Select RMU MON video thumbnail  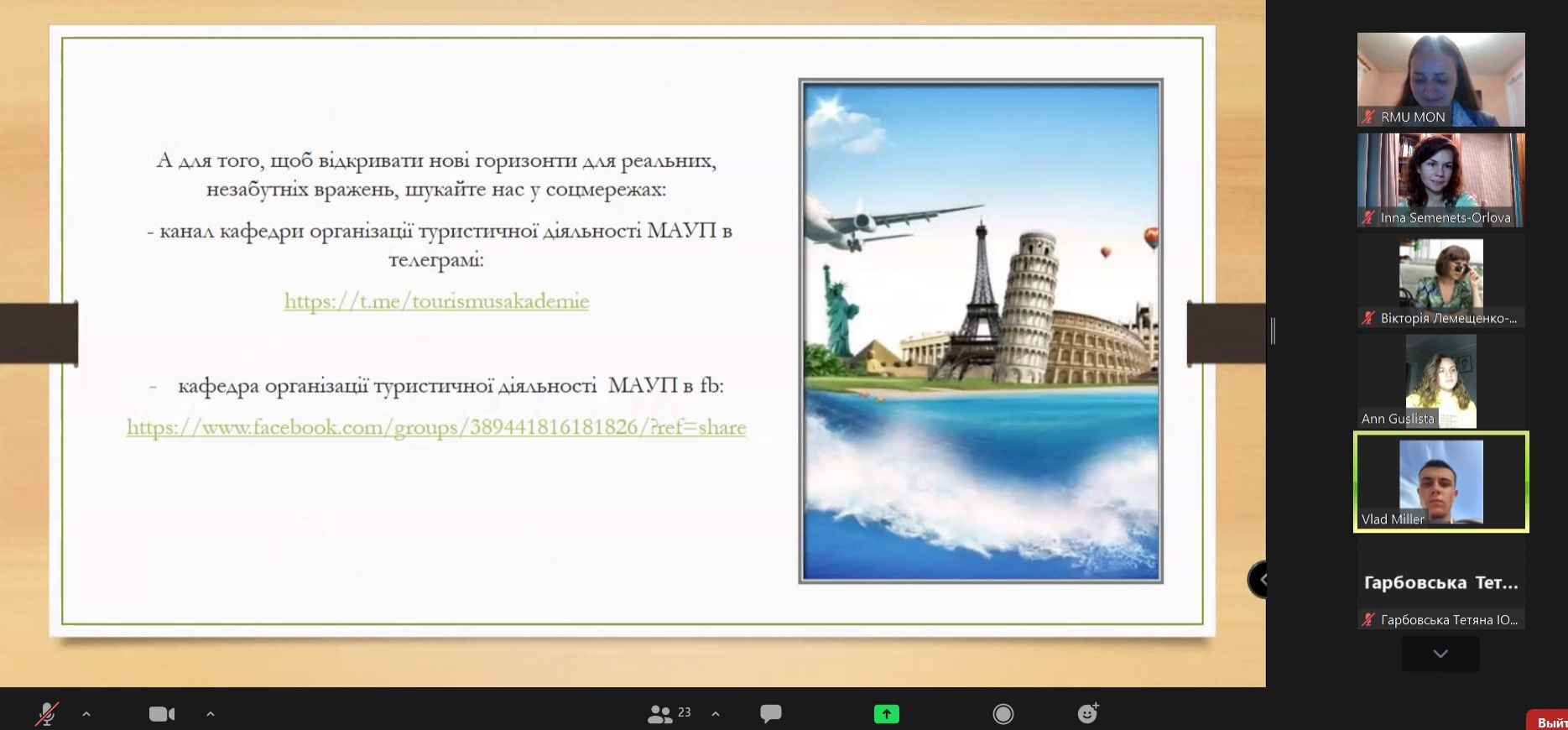click(x=1441, y=80)
